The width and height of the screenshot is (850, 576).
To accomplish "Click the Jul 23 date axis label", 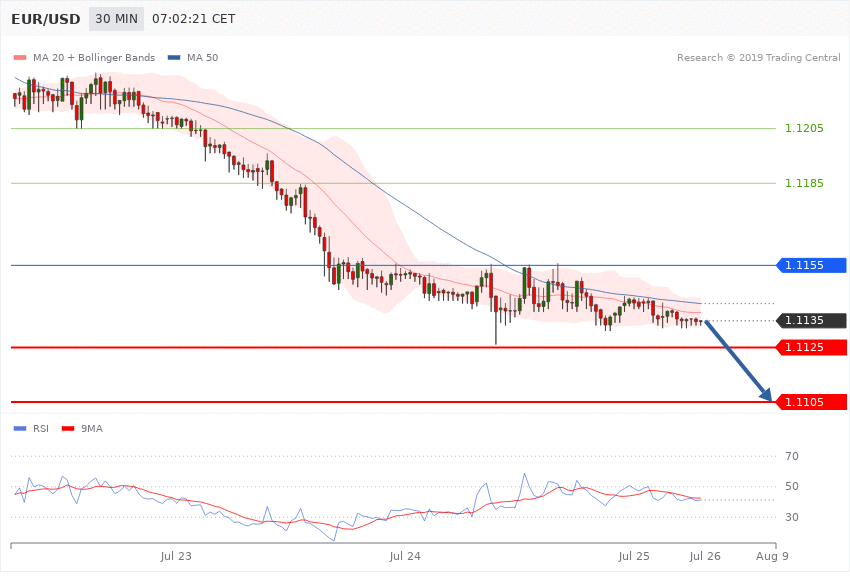I will pos(176,556).
